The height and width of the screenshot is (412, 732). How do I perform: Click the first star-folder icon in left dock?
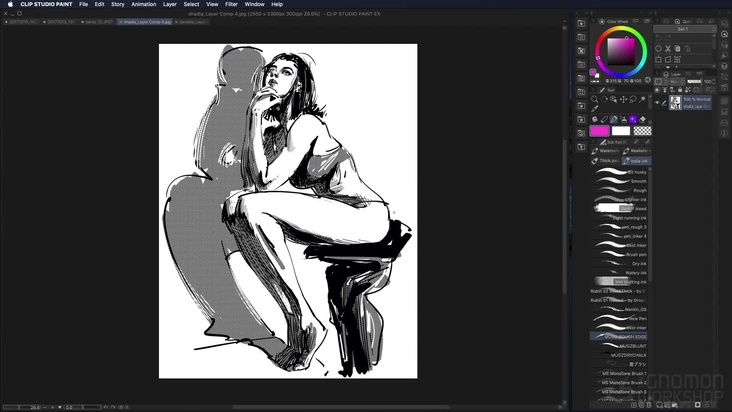point(581,23)
